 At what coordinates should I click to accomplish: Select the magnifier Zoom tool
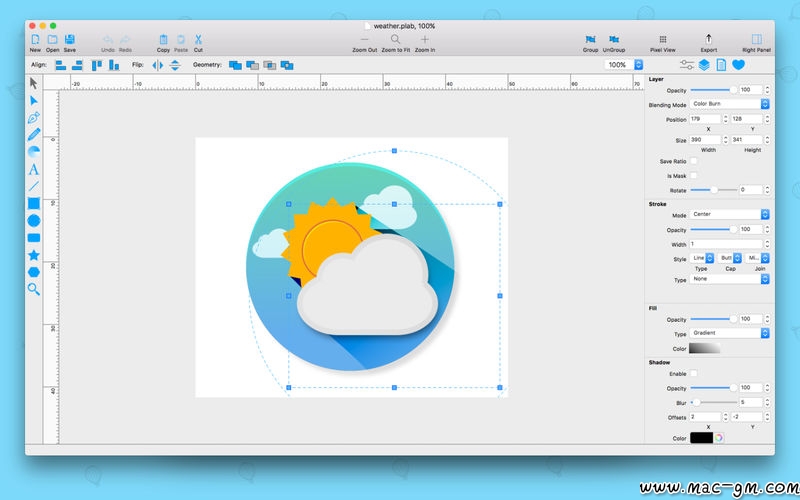click(34, 289)
